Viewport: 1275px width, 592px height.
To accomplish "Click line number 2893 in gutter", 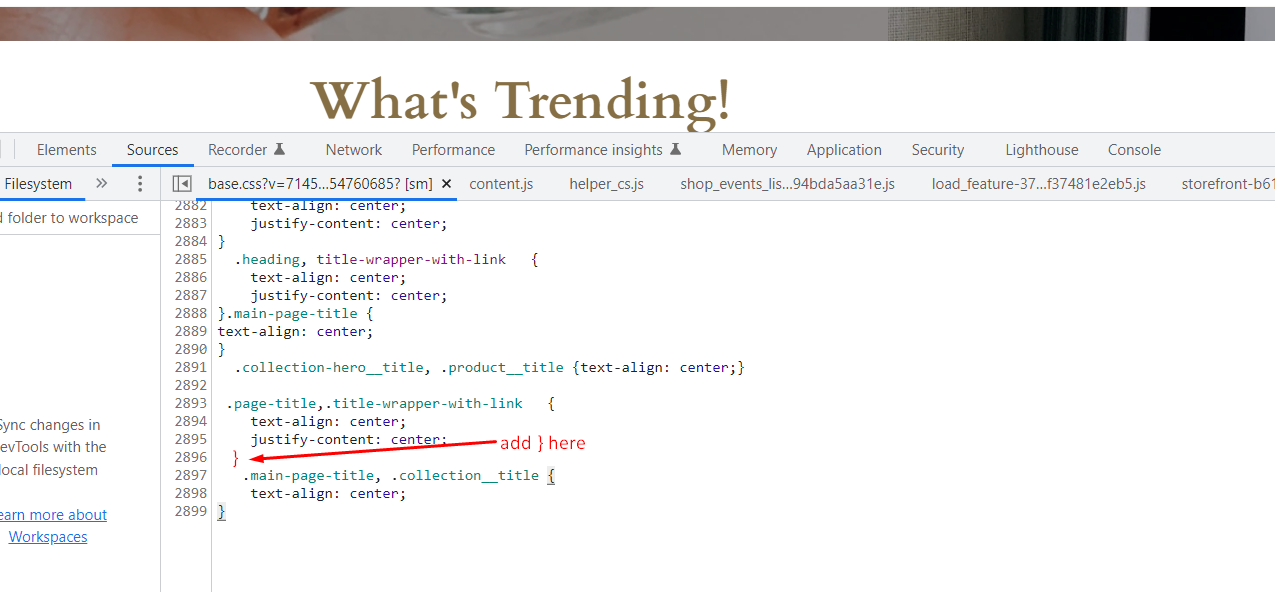I will tap(190, 404).
